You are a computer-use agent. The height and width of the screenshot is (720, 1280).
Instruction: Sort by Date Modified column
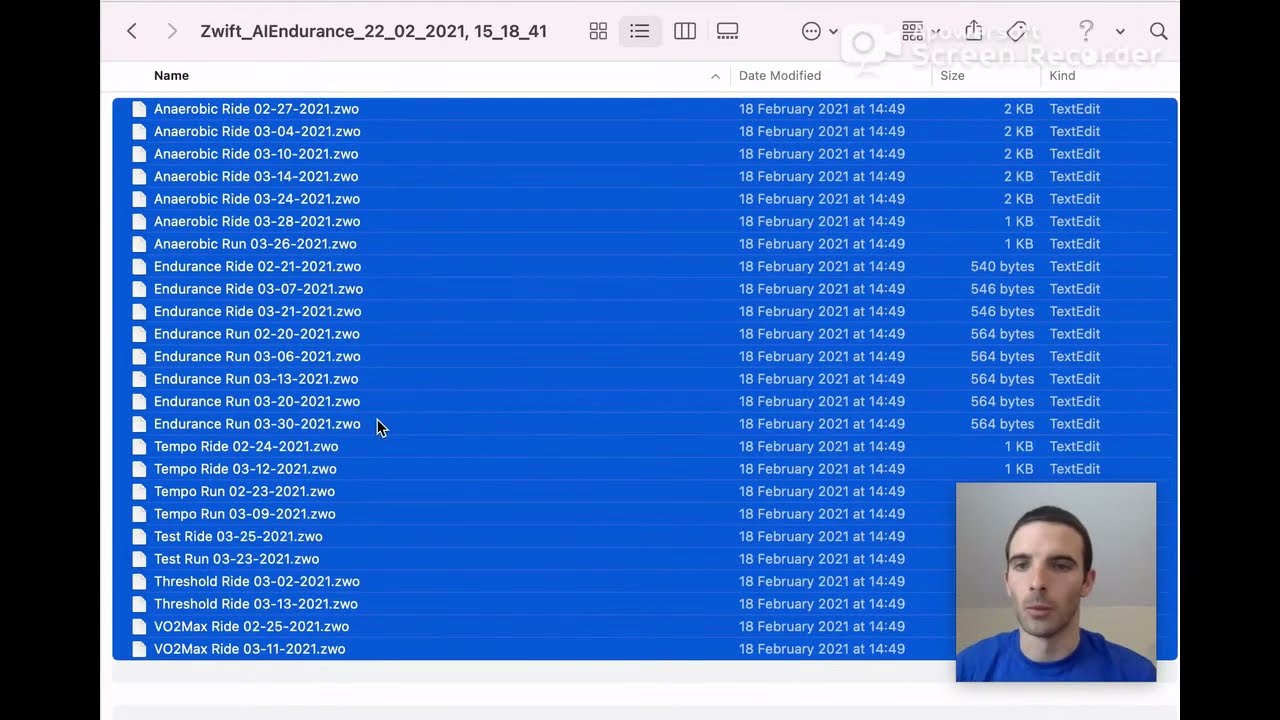coord(780,75)
